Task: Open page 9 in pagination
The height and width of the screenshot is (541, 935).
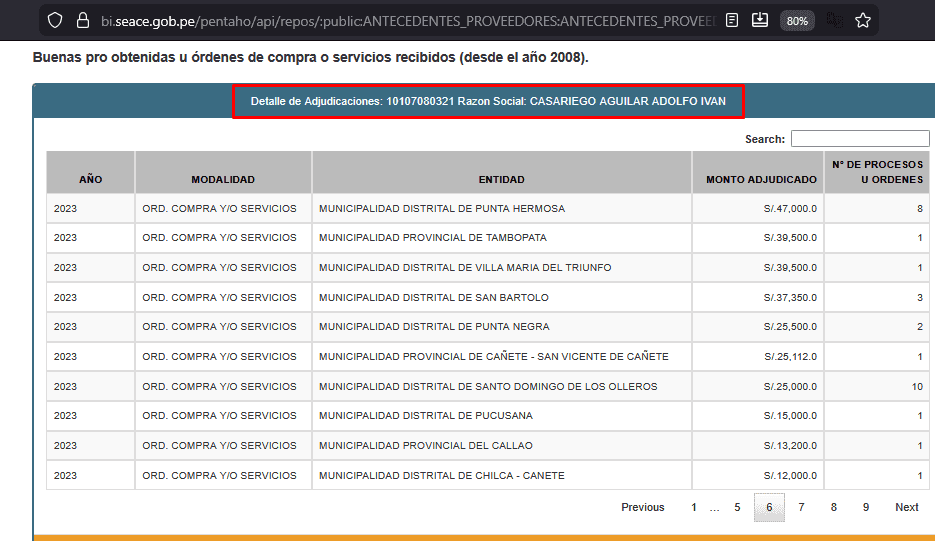Action: tap(866, 507)
